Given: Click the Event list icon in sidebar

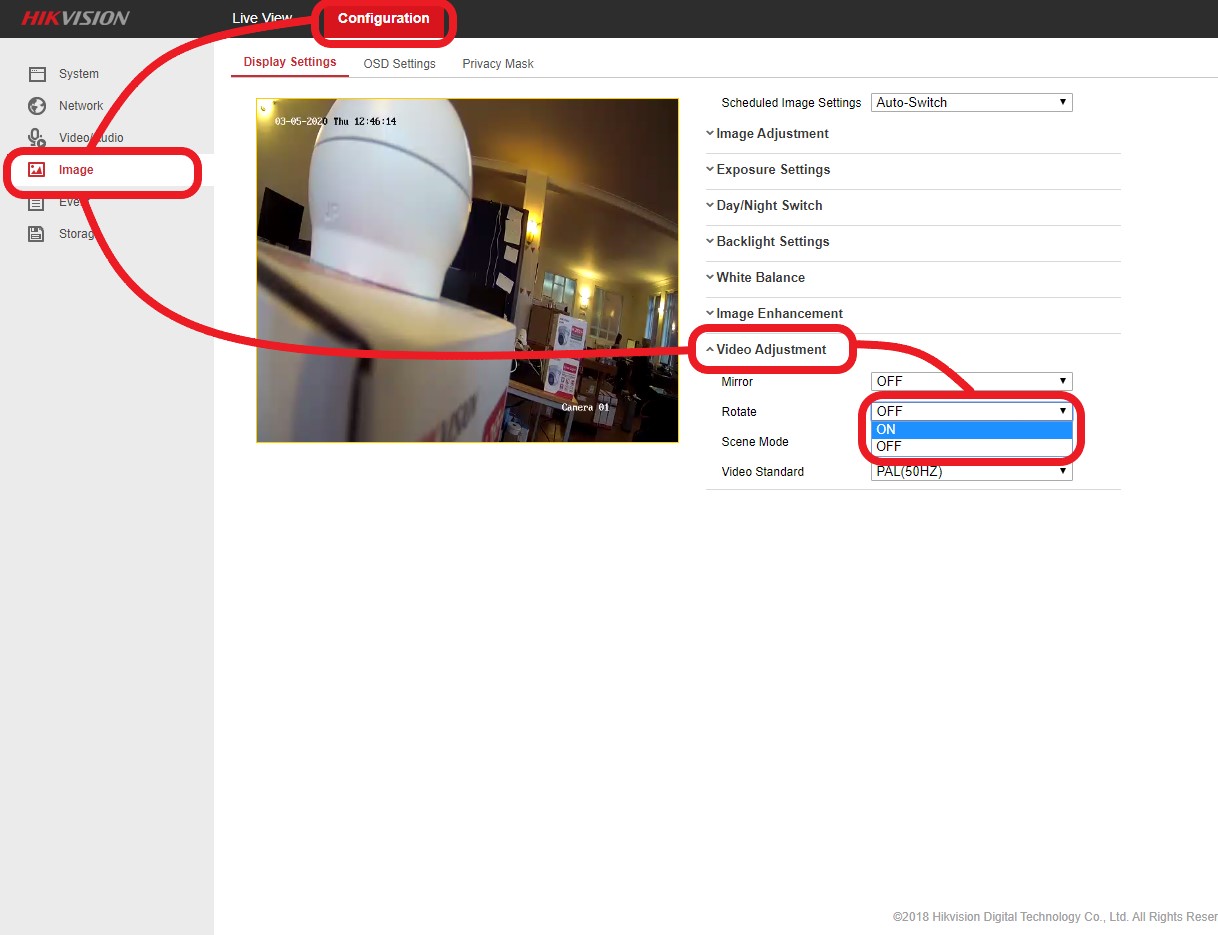Looking at the screenshot, I should click(x=37, y=203).
